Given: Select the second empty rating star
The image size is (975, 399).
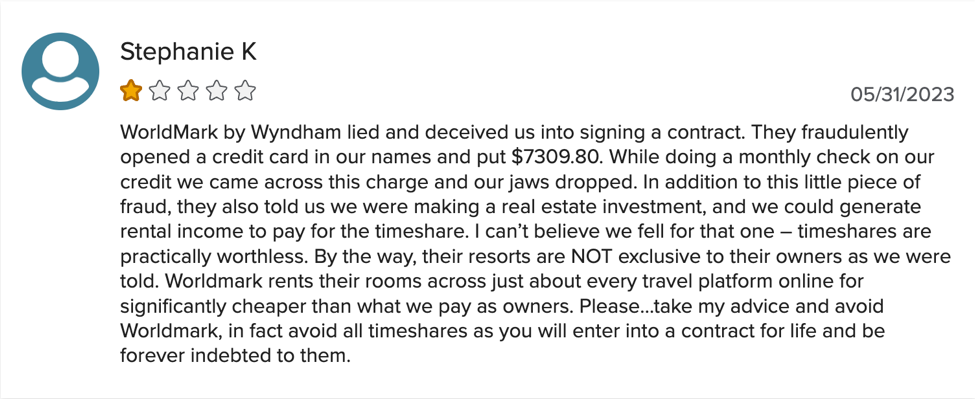Looking at the screenshot, I should tap(160, 91).
